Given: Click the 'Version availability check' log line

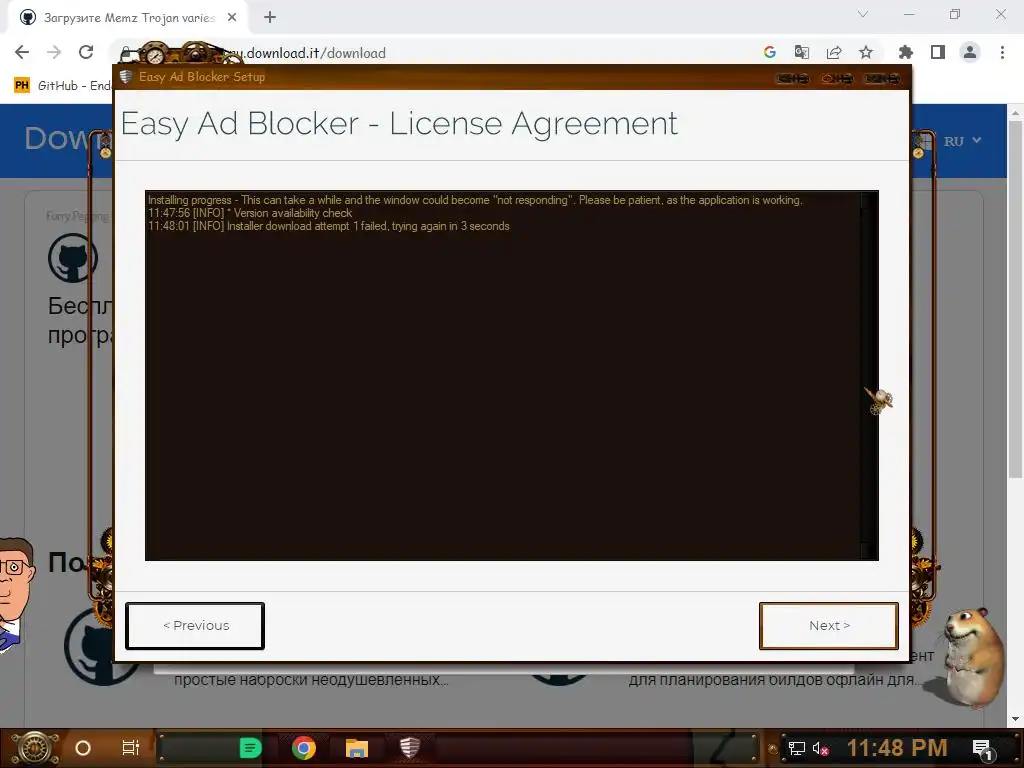Looking at the screenshot, I should 250,213.
